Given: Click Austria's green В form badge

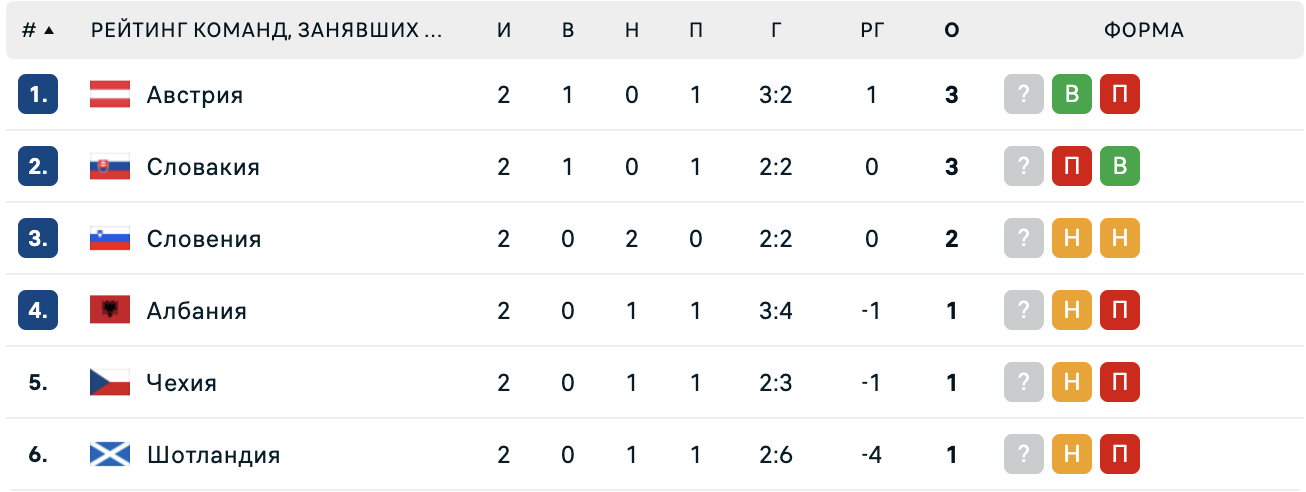Looking at the screenshot, I should click(x=1072, y=95).
